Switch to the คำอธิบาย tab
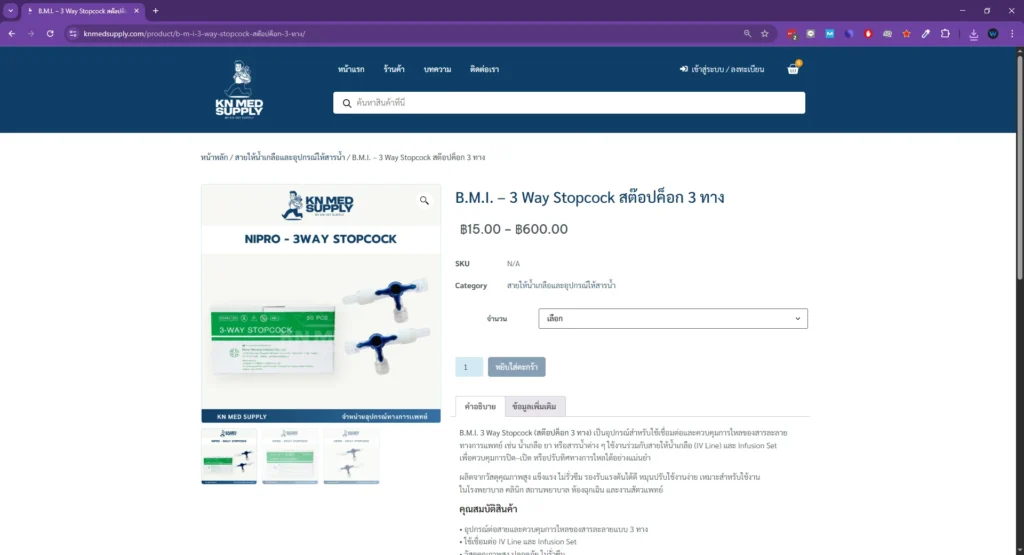Screen dimensions: 1024x555 [x=480, y=406]
